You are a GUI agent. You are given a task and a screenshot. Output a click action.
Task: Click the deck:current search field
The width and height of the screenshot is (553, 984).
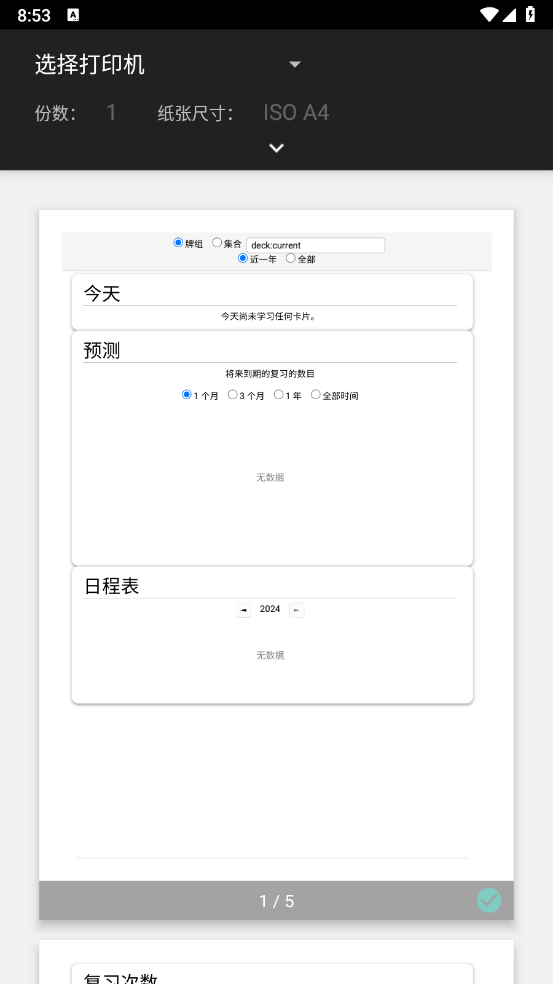(x=315, y=245)
